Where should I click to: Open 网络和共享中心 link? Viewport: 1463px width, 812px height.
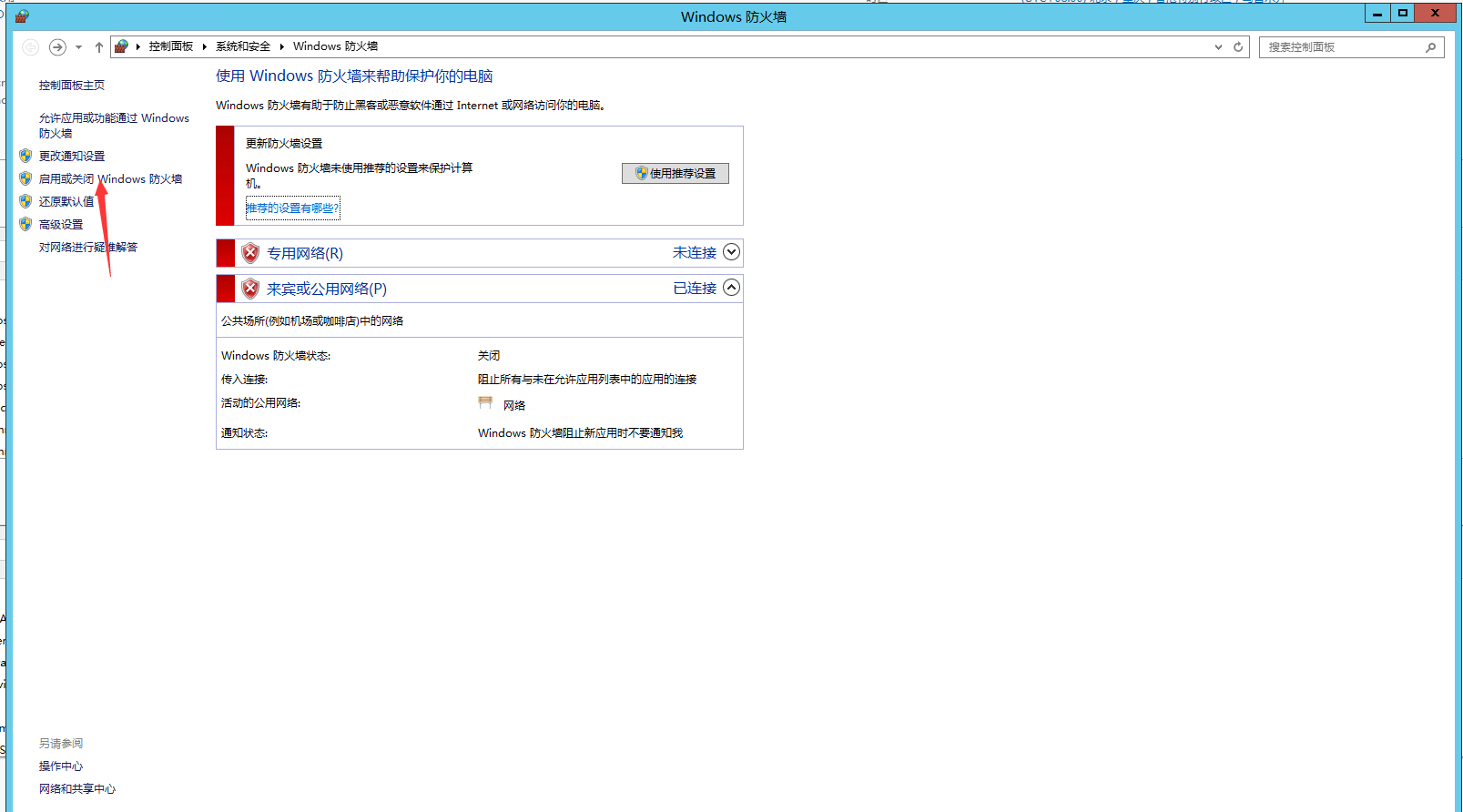[x=77, y=789]
